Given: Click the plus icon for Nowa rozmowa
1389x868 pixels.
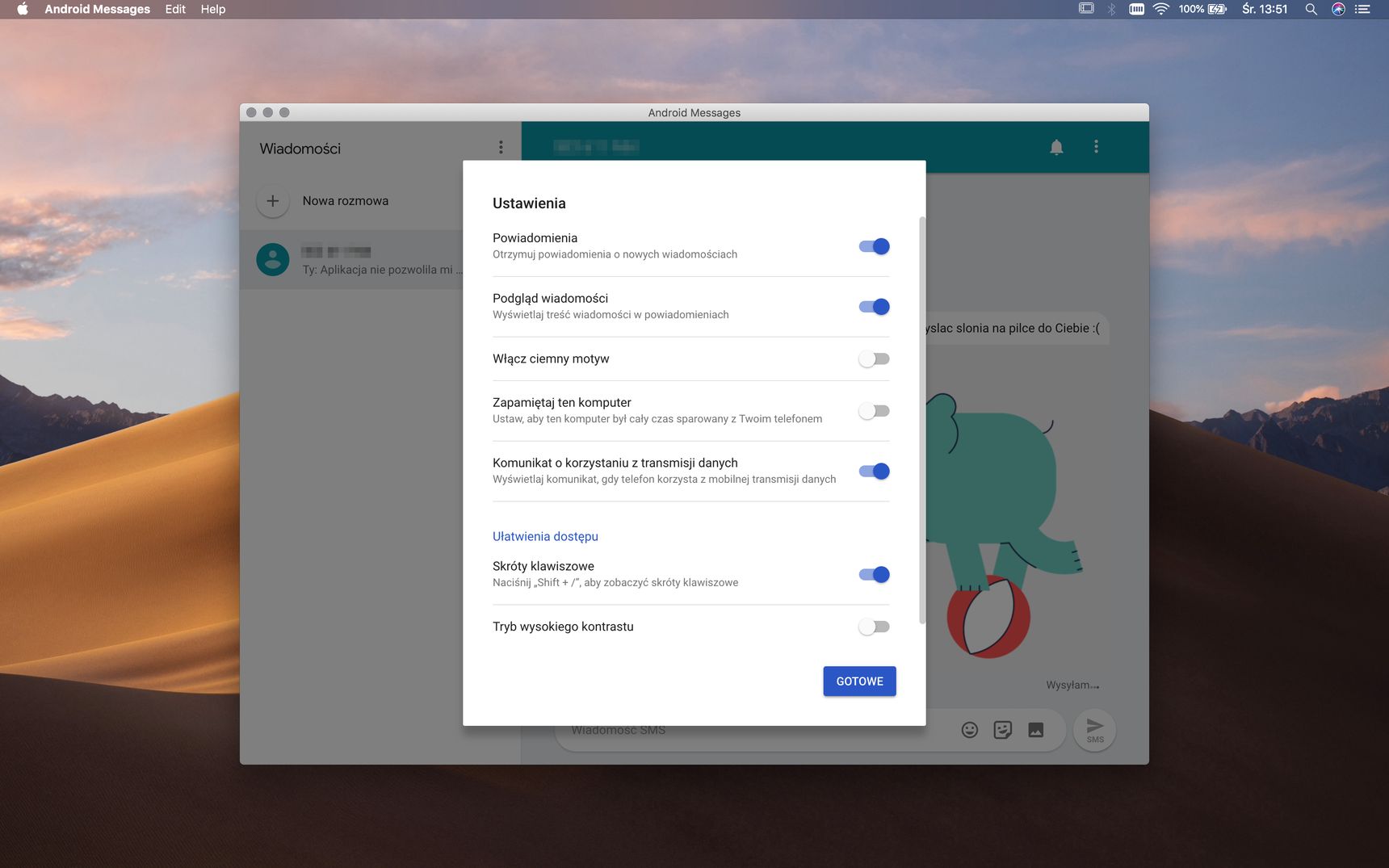Looking at the screenshot, I should tap(273, 201).
